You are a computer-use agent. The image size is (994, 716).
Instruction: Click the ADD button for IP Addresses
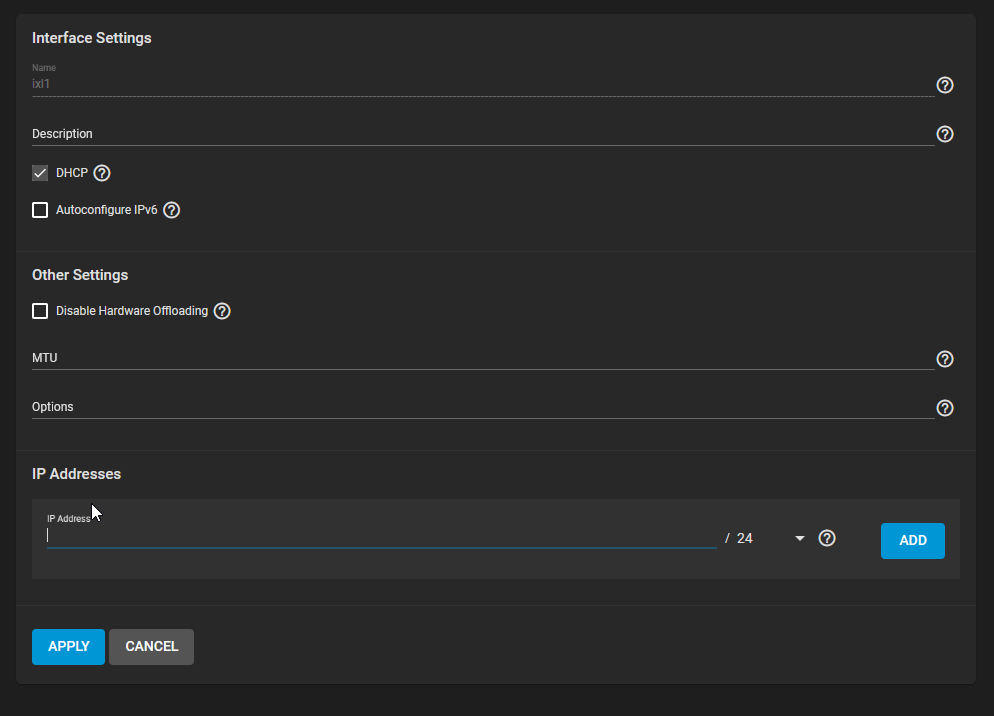[x=912, y=540]
